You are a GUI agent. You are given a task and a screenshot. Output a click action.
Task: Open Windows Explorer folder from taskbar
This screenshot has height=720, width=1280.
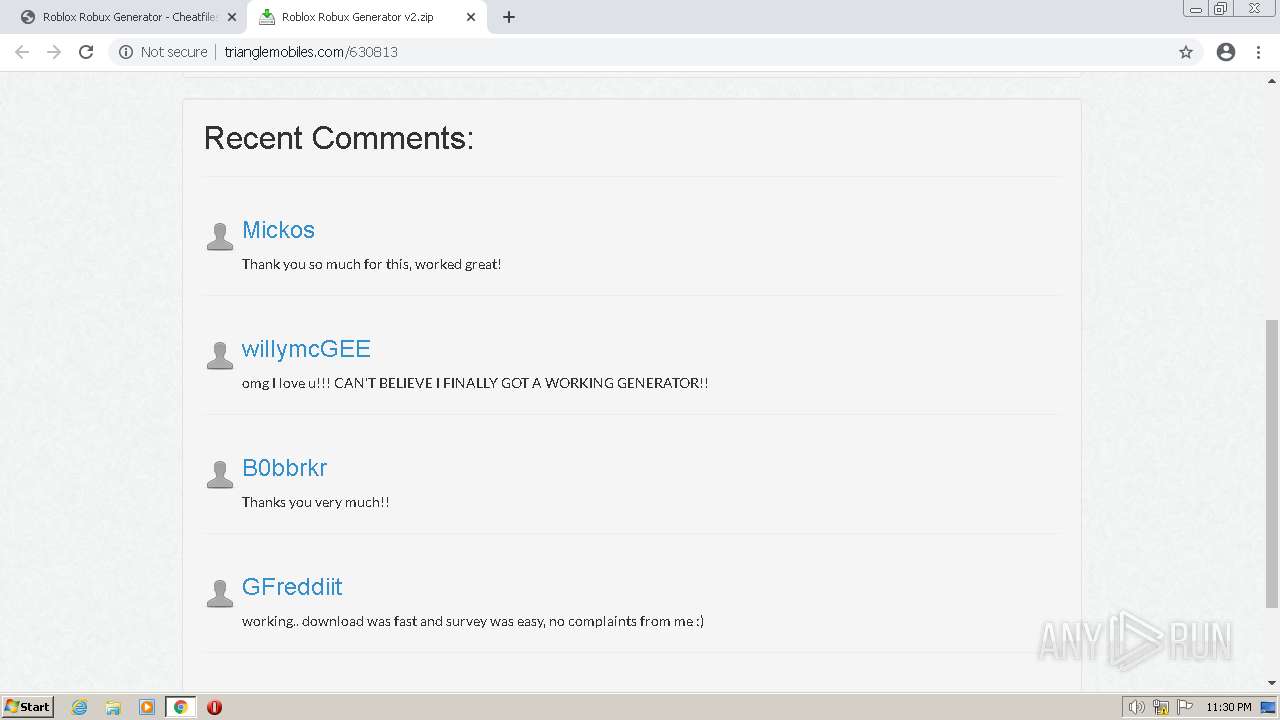113,707
